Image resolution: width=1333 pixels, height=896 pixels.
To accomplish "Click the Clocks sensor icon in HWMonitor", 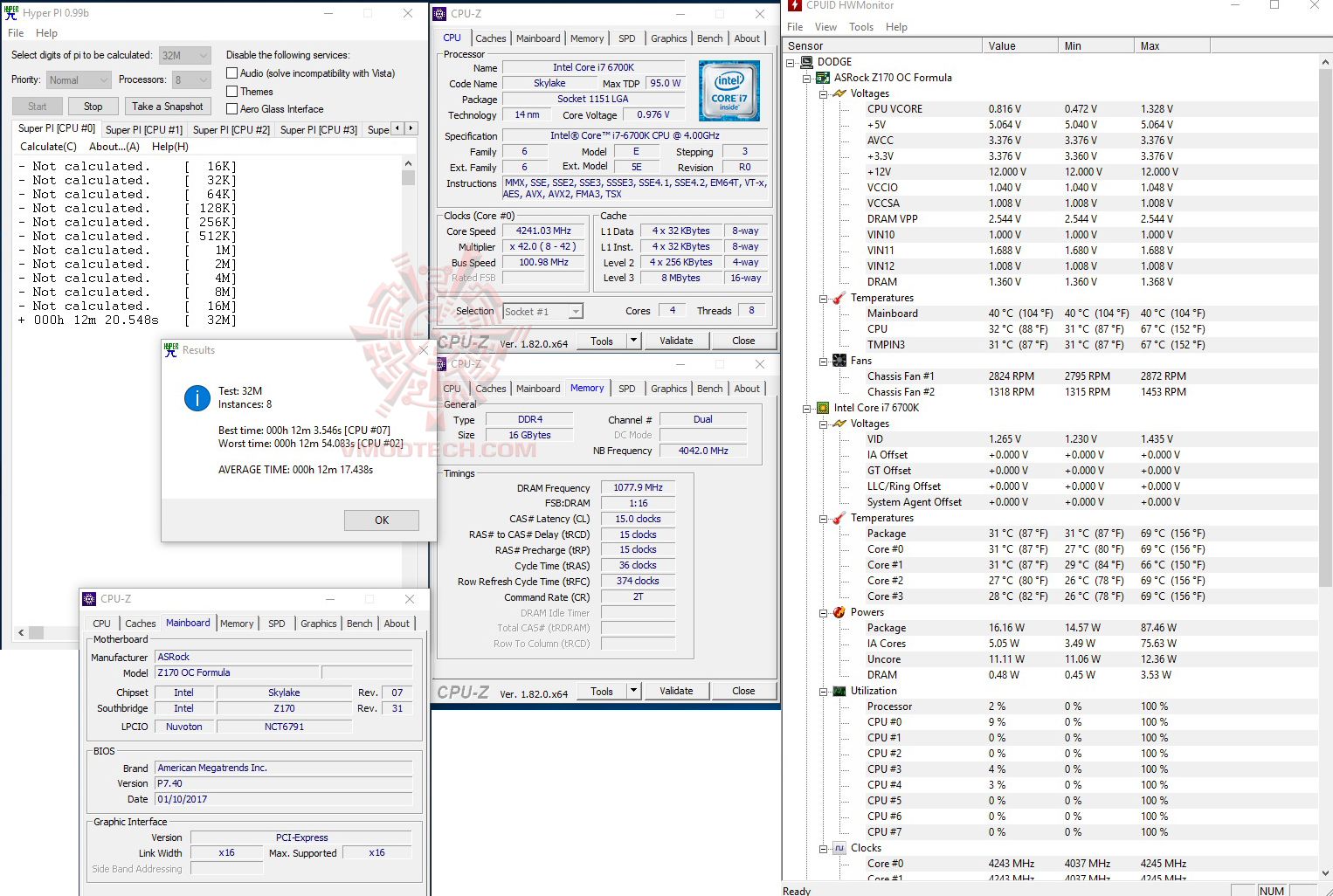I will point(839,847).
